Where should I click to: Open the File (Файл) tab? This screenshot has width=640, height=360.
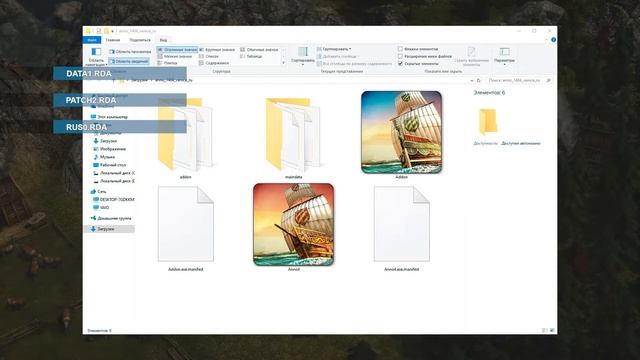click(x=92, y=40)
